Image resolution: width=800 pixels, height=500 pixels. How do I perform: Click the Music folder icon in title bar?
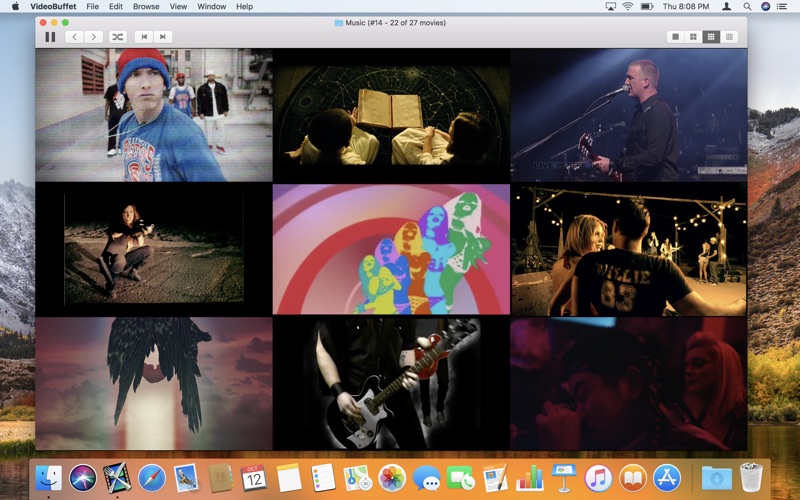click(x=338, y=22)
